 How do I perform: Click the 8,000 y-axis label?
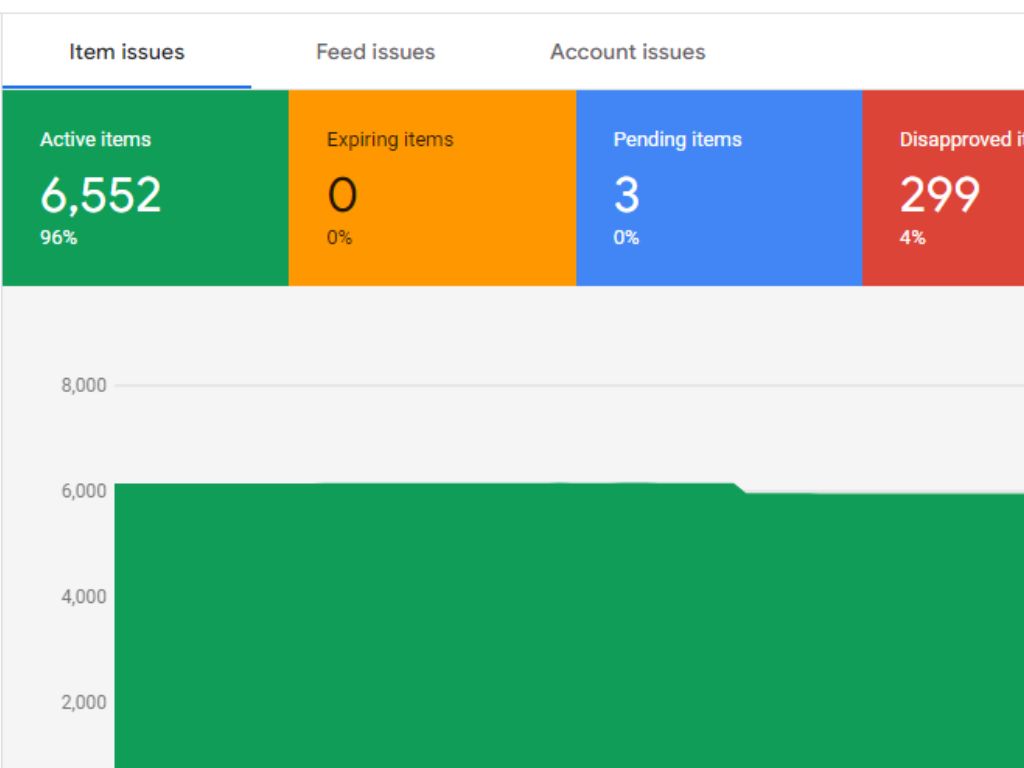pyautogui.click(x=84, y=386)
